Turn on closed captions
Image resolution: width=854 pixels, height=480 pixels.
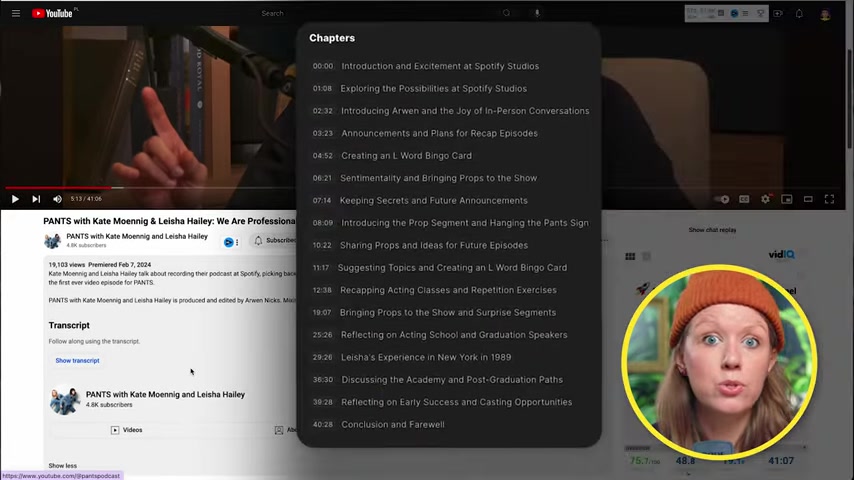coord(744,199)
